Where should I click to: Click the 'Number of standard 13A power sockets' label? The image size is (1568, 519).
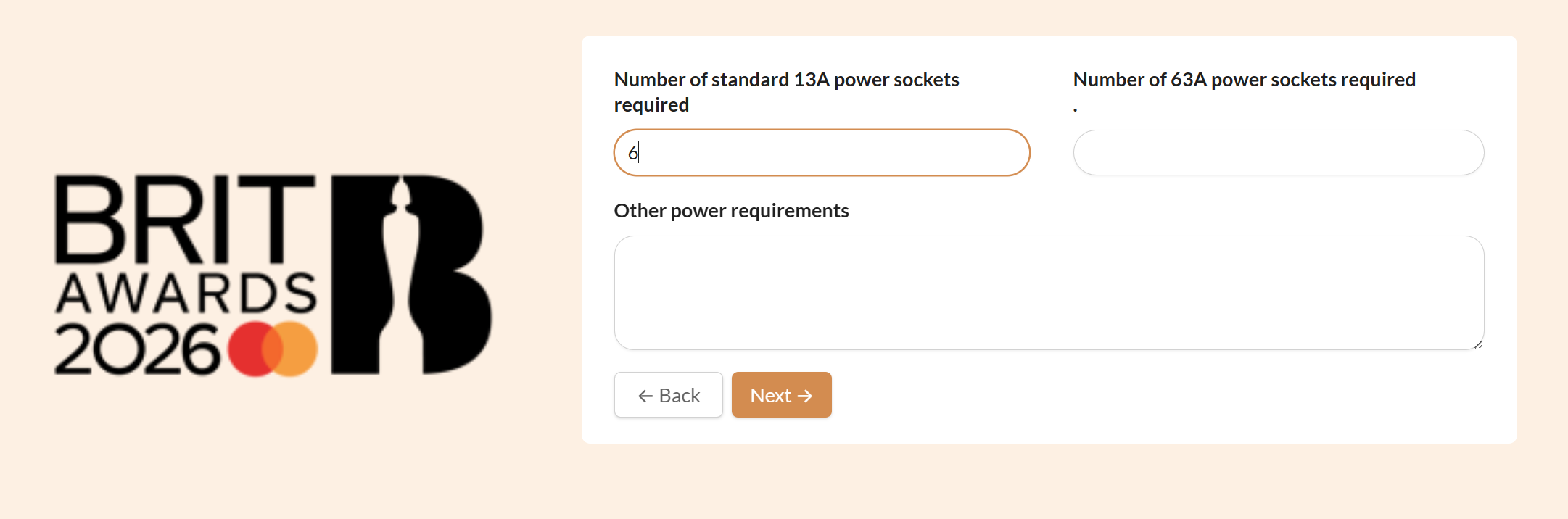[787, 91]
